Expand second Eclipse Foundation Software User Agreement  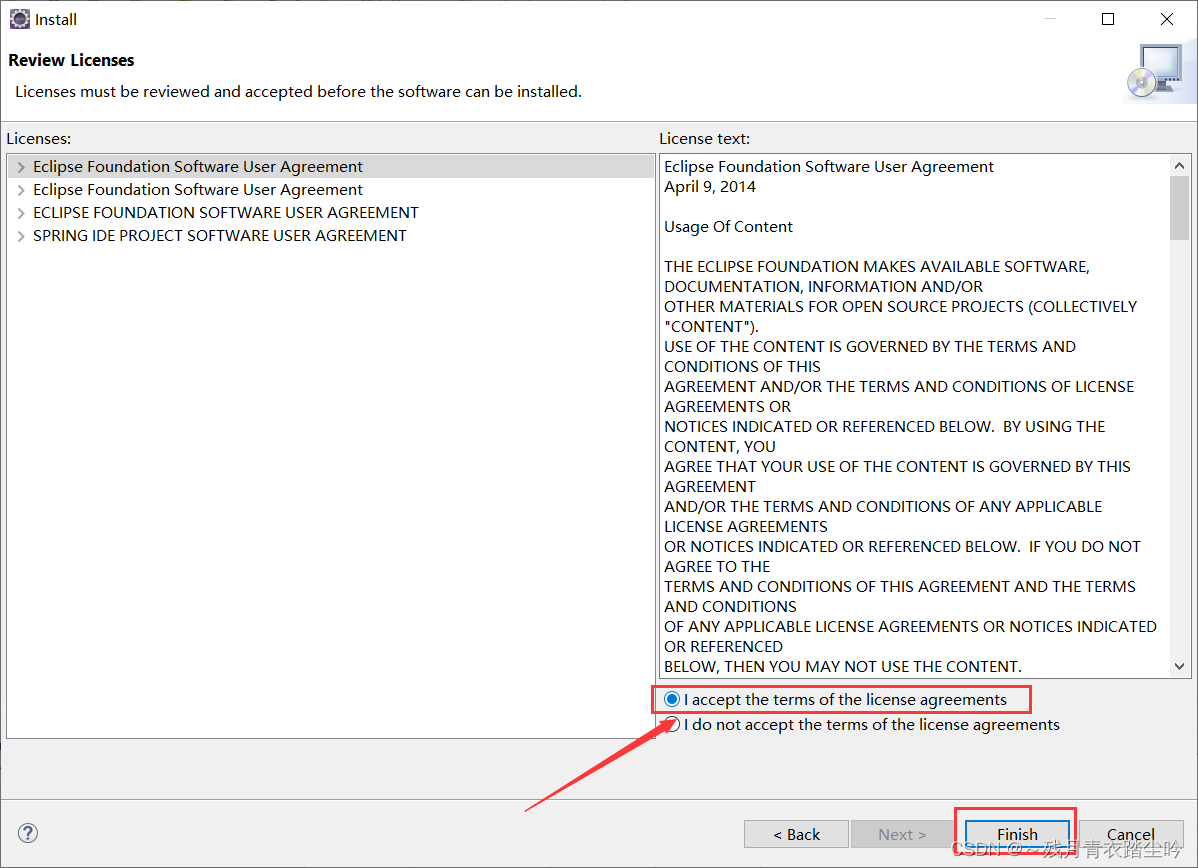[x=21, y=189]
